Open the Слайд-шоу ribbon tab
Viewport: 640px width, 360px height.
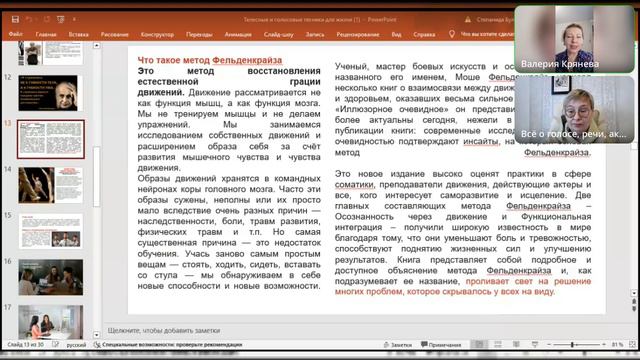(278, 34)
